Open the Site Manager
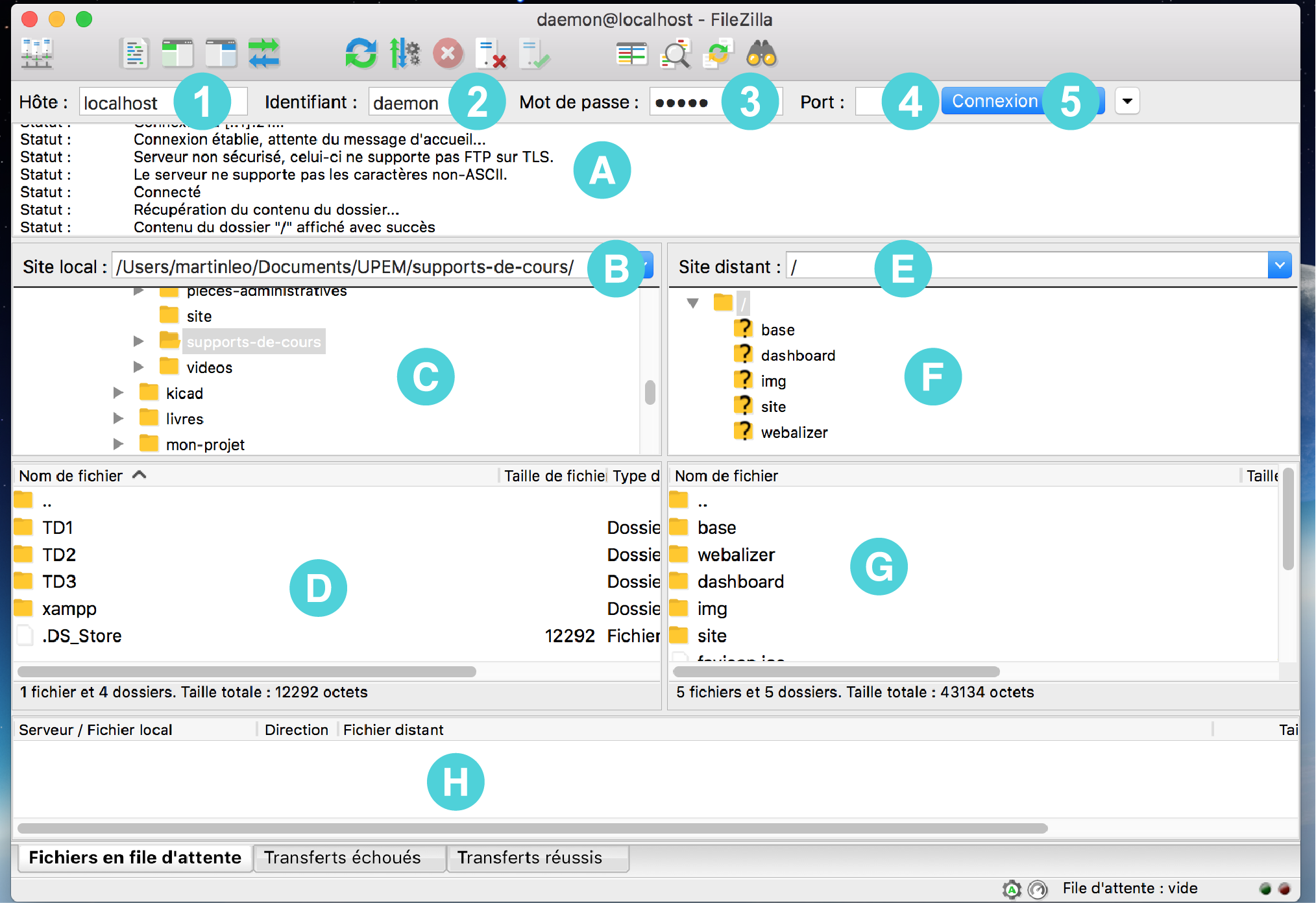Viewport: 1316px width, 903px height. [36, 53]
